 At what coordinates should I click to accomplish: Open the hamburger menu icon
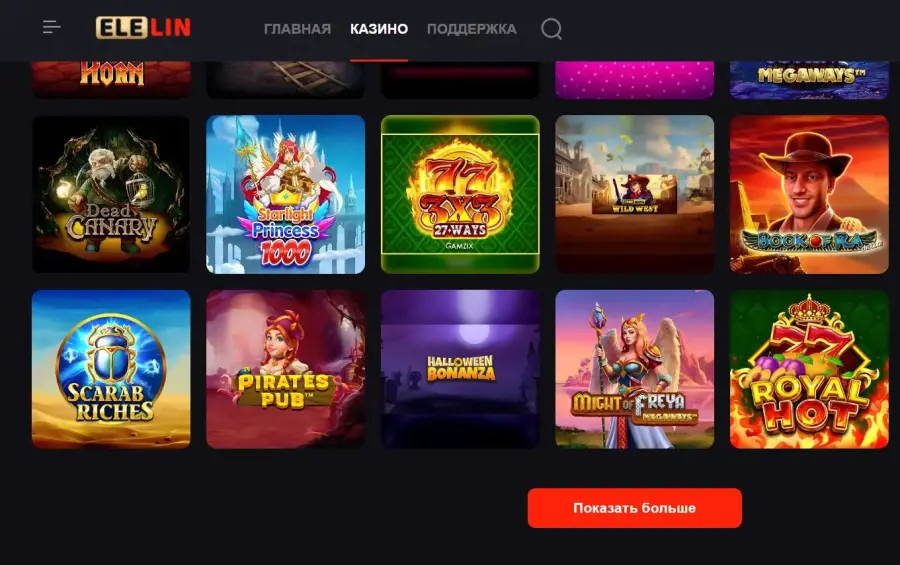click(51, 27)
